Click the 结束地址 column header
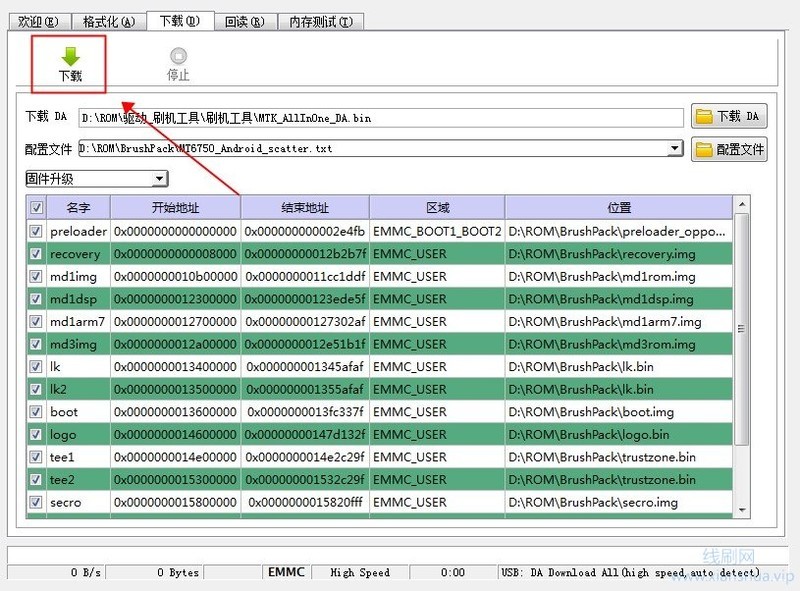800x591 pixels. (x=305, y=208)
